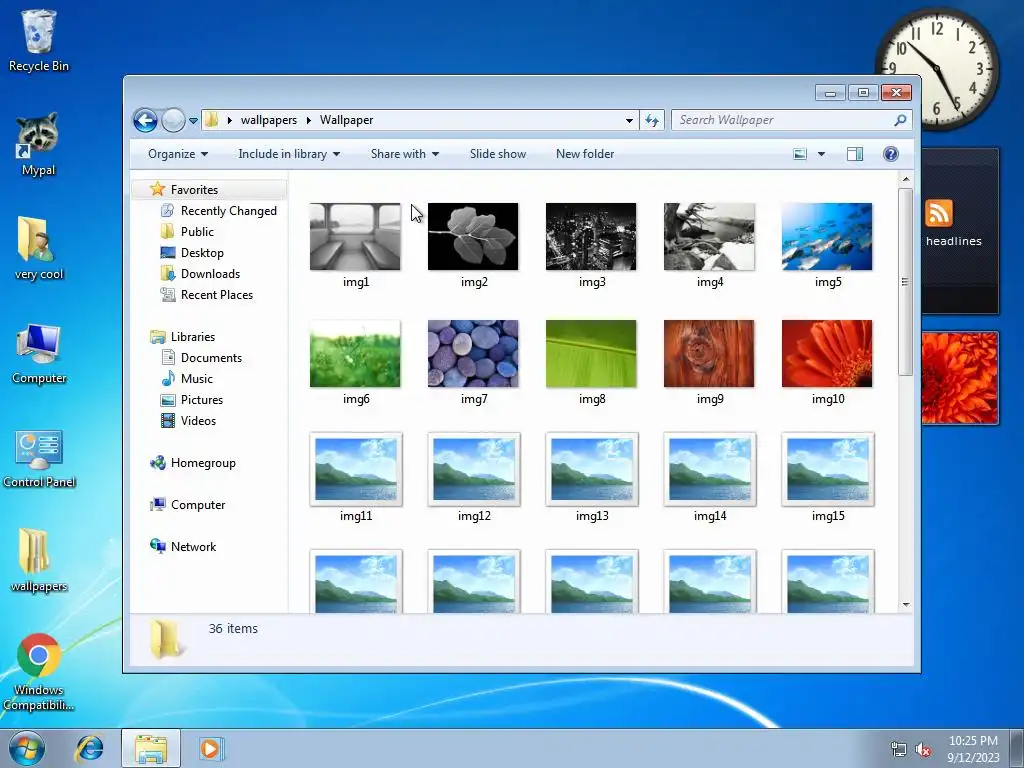1024x768 pixels.
Task: Launch Internet Explorer from the taskbar
Action: (89, 748)
